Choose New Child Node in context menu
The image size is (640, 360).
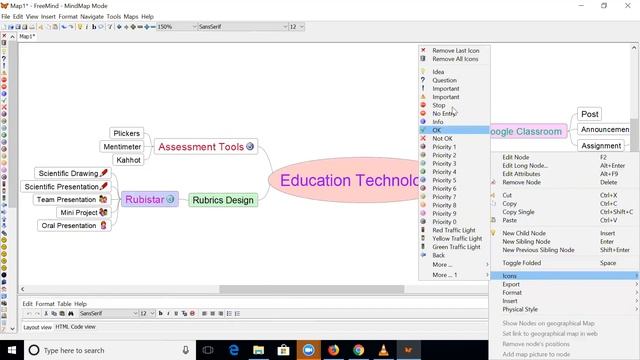pos(564,233)
